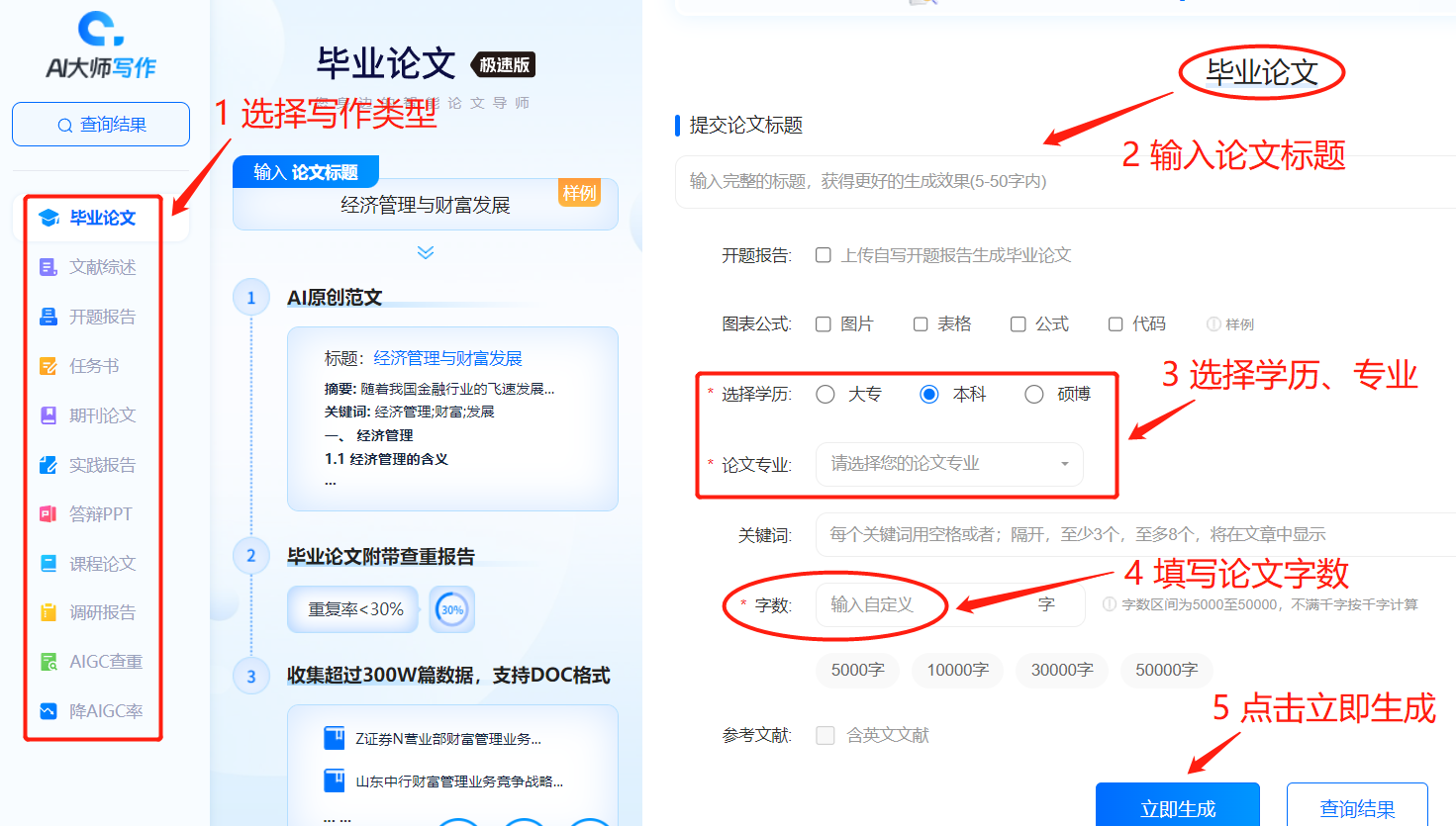Choose the 10000字 word count preset

957,670
